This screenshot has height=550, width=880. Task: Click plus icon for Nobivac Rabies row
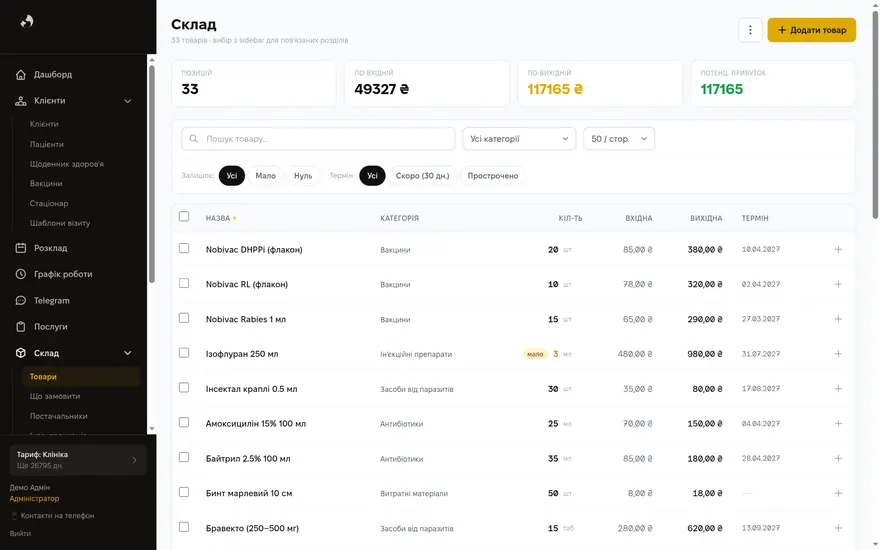[838, 319]
